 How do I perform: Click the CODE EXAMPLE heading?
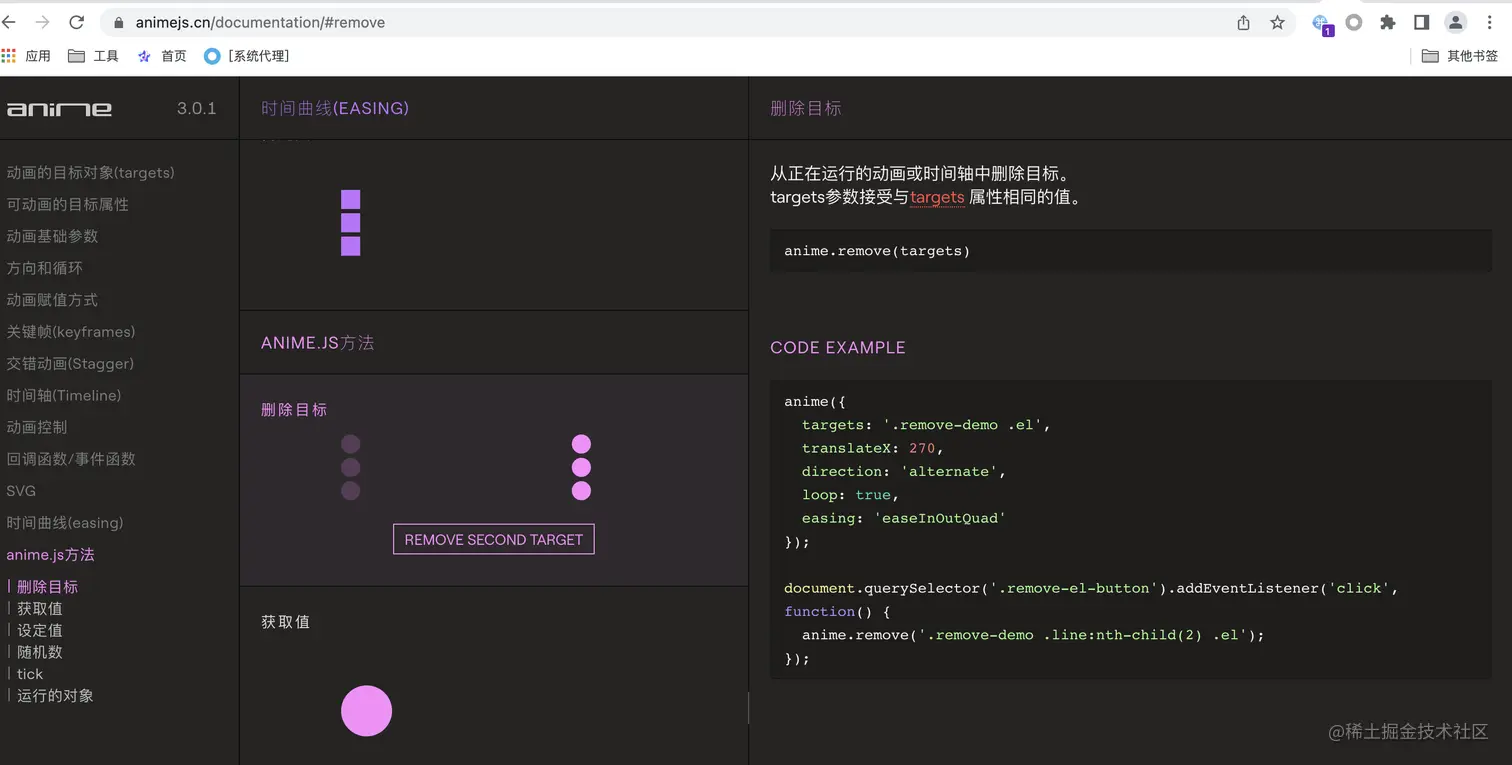click(x=838, y=348)
